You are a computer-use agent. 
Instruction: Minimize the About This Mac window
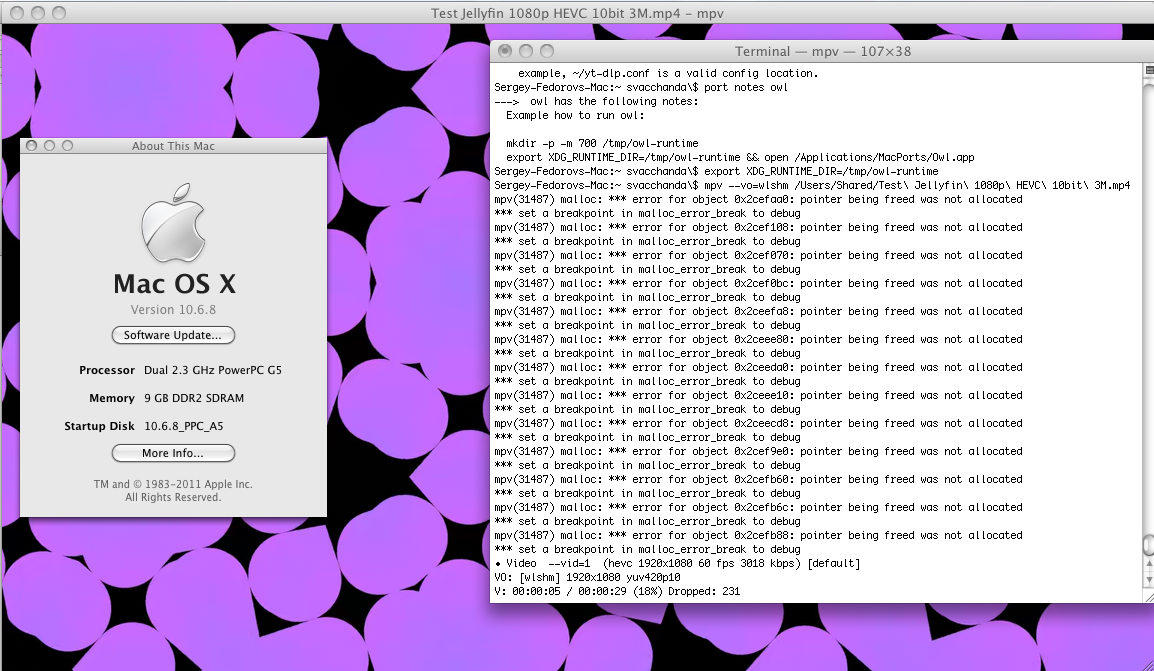[49, 146]
